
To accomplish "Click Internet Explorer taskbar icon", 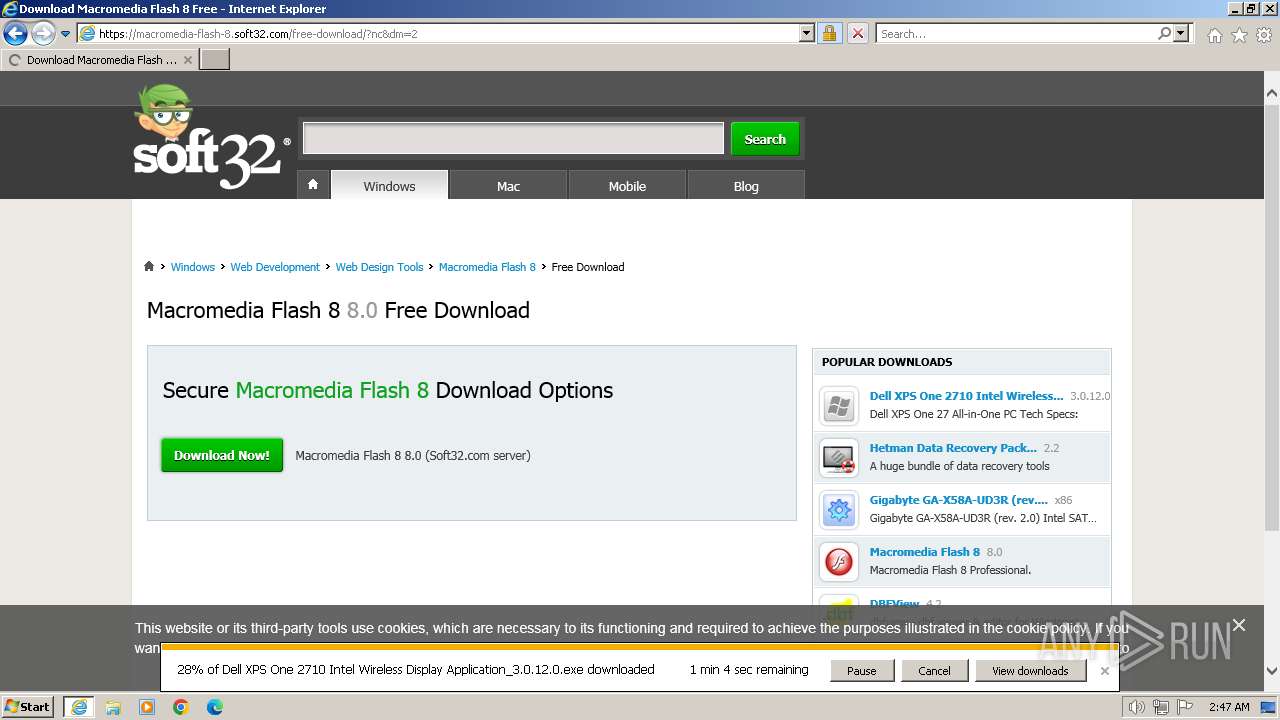I will coord(79,707).
